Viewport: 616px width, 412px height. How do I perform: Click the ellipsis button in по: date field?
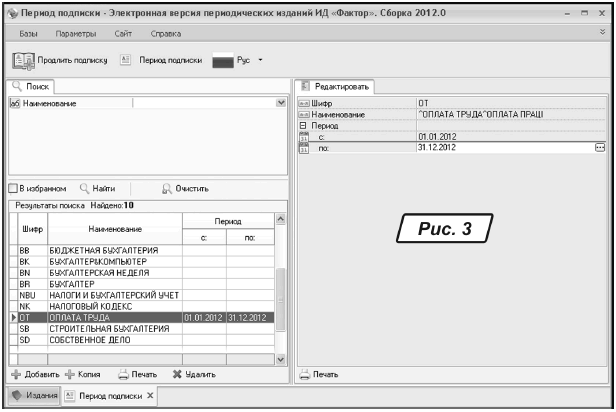pyautogui.click(x=600, y=147)
